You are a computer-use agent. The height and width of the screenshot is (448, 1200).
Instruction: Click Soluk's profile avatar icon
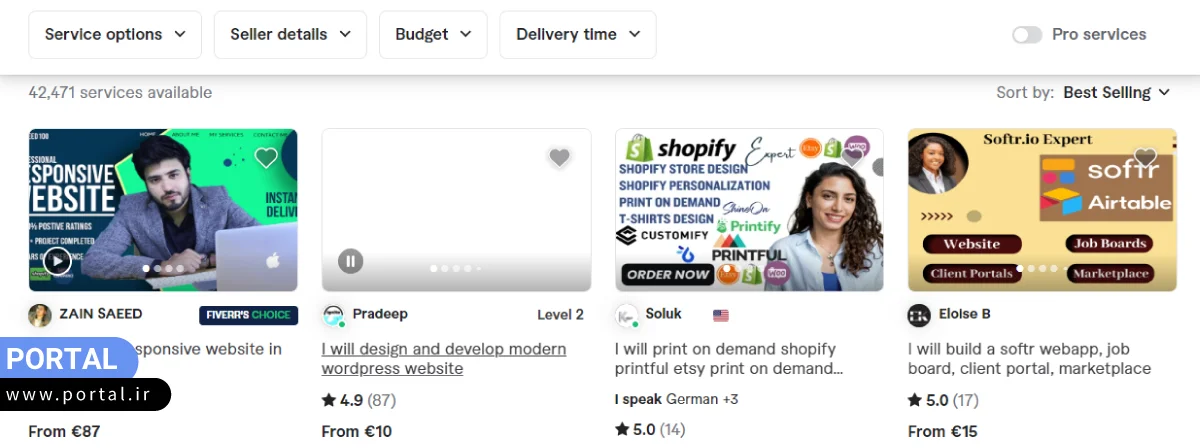[627, 315]
